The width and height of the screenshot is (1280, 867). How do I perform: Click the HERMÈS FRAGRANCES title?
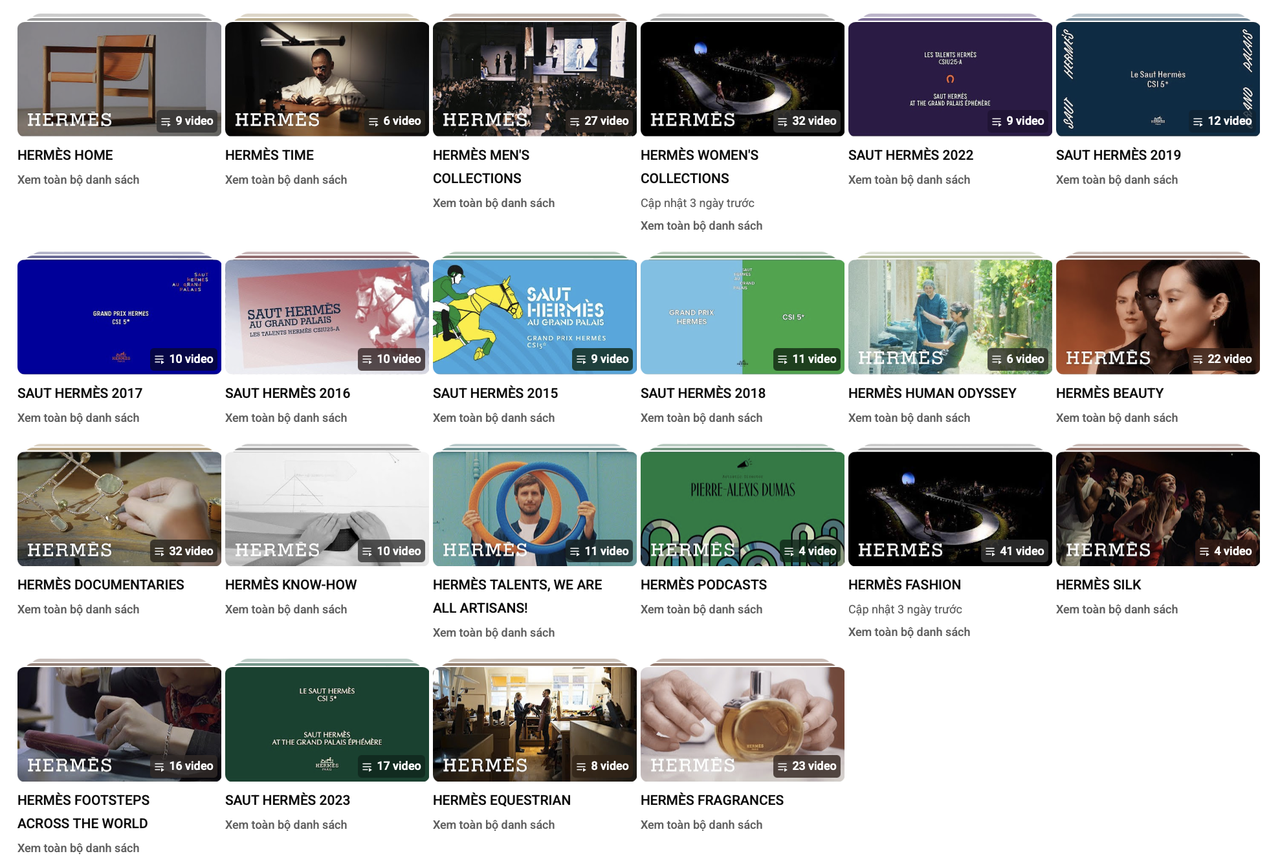[x=712, y=800]
